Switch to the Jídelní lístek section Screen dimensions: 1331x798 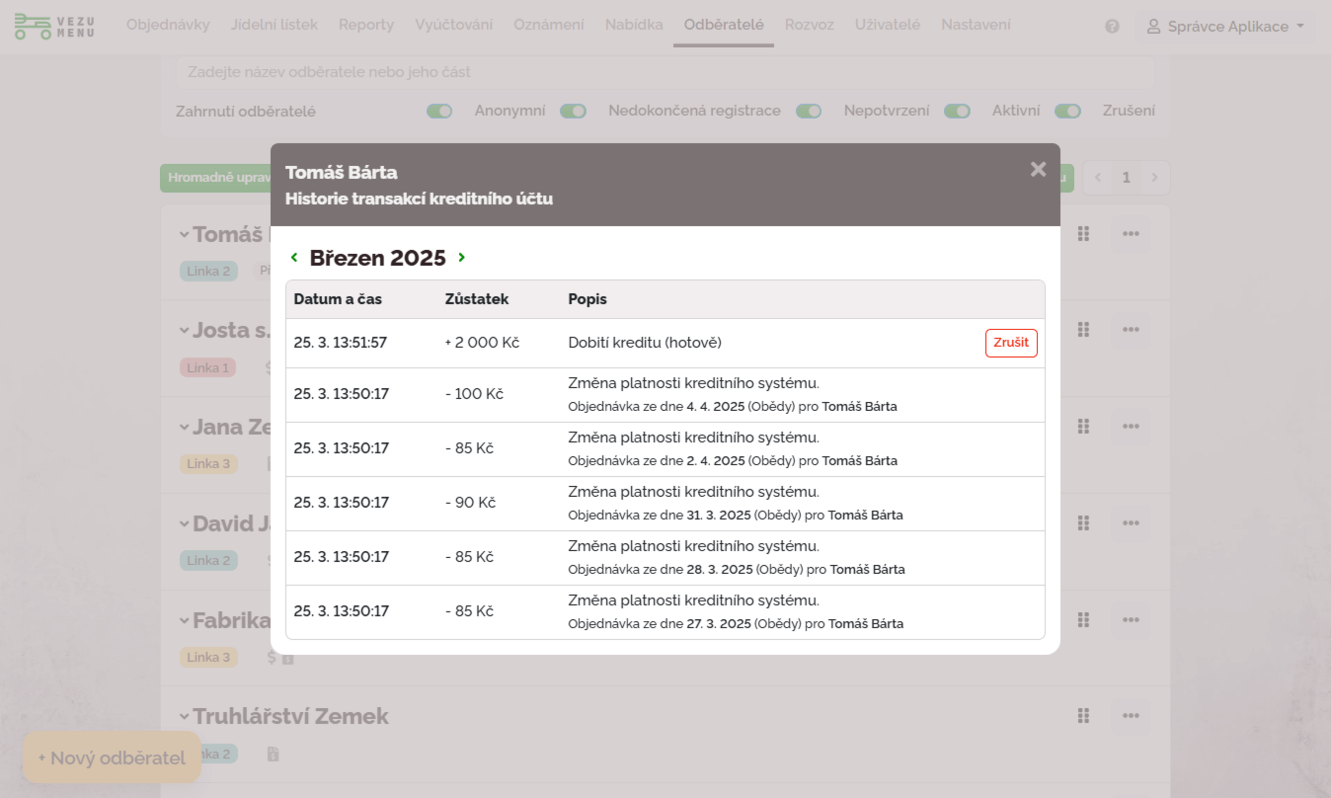[274, 25]
